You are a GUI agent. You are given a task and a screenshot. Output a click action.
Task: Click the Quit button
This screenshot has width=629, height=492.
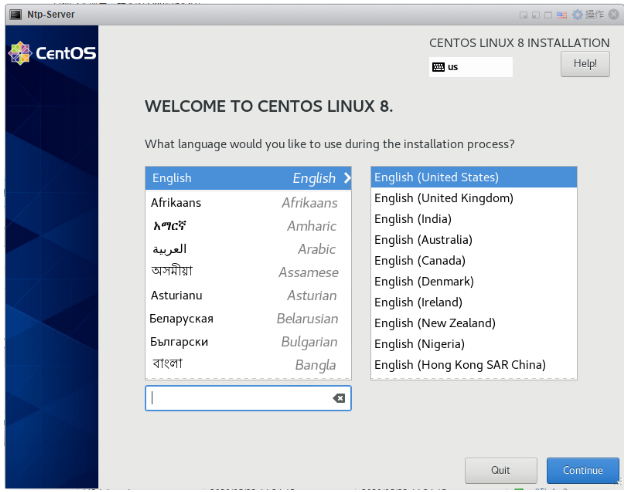pos(500,470)
